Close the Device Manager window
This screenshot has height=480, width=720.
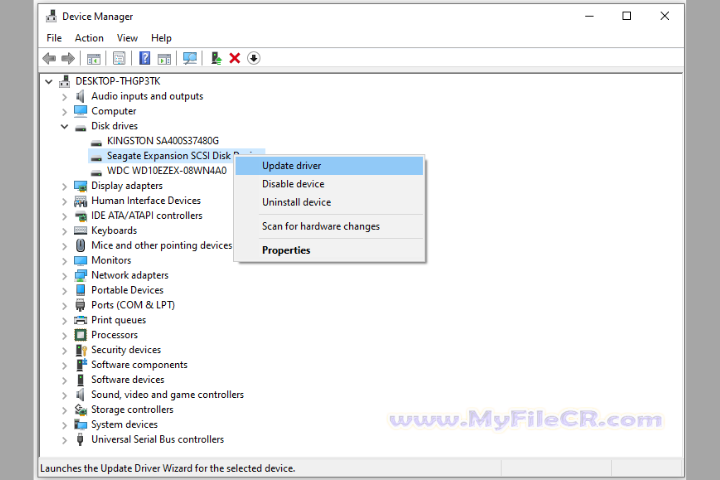tap(664, 16)
